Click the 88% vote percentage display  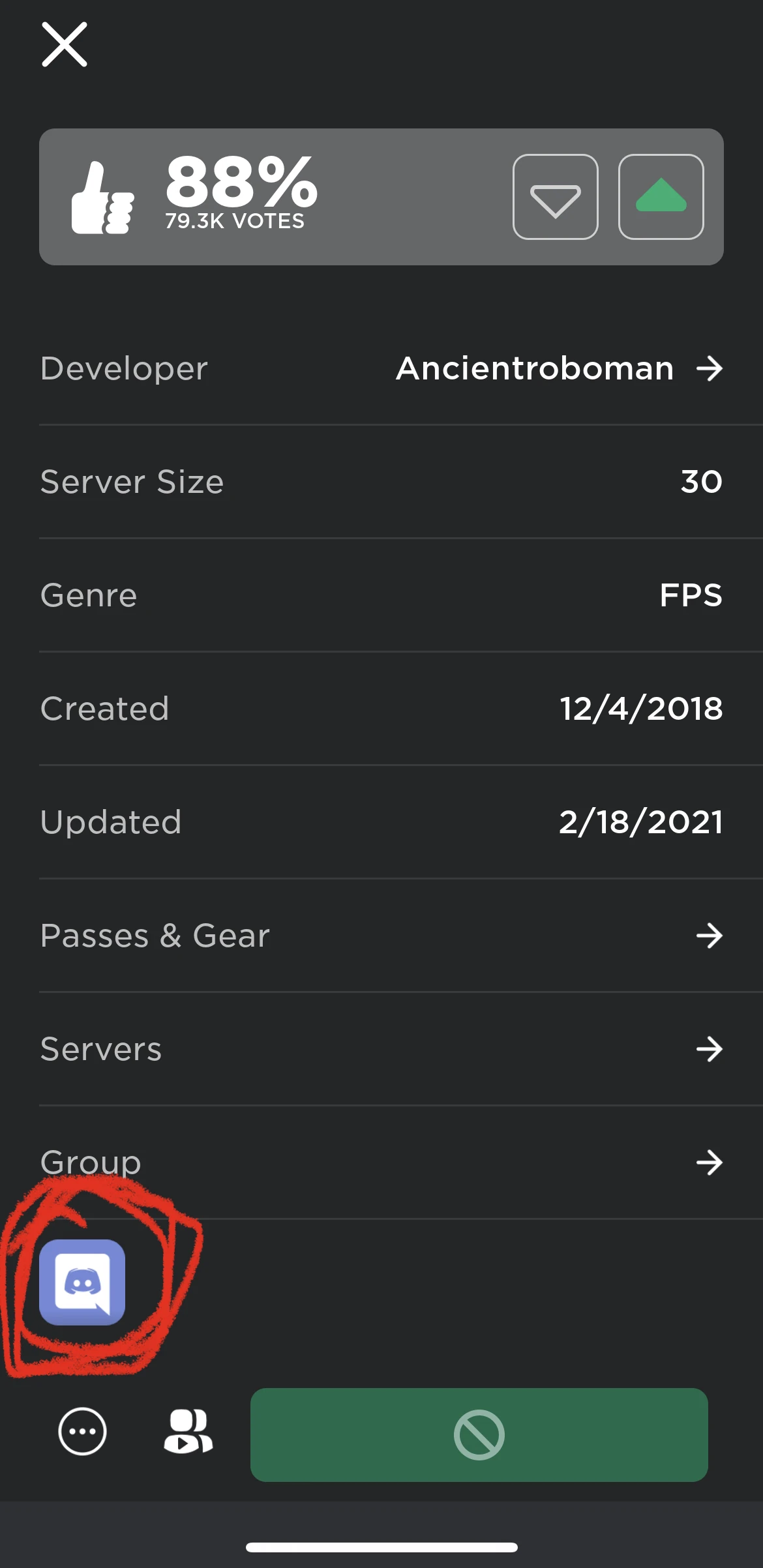point(240,189)
